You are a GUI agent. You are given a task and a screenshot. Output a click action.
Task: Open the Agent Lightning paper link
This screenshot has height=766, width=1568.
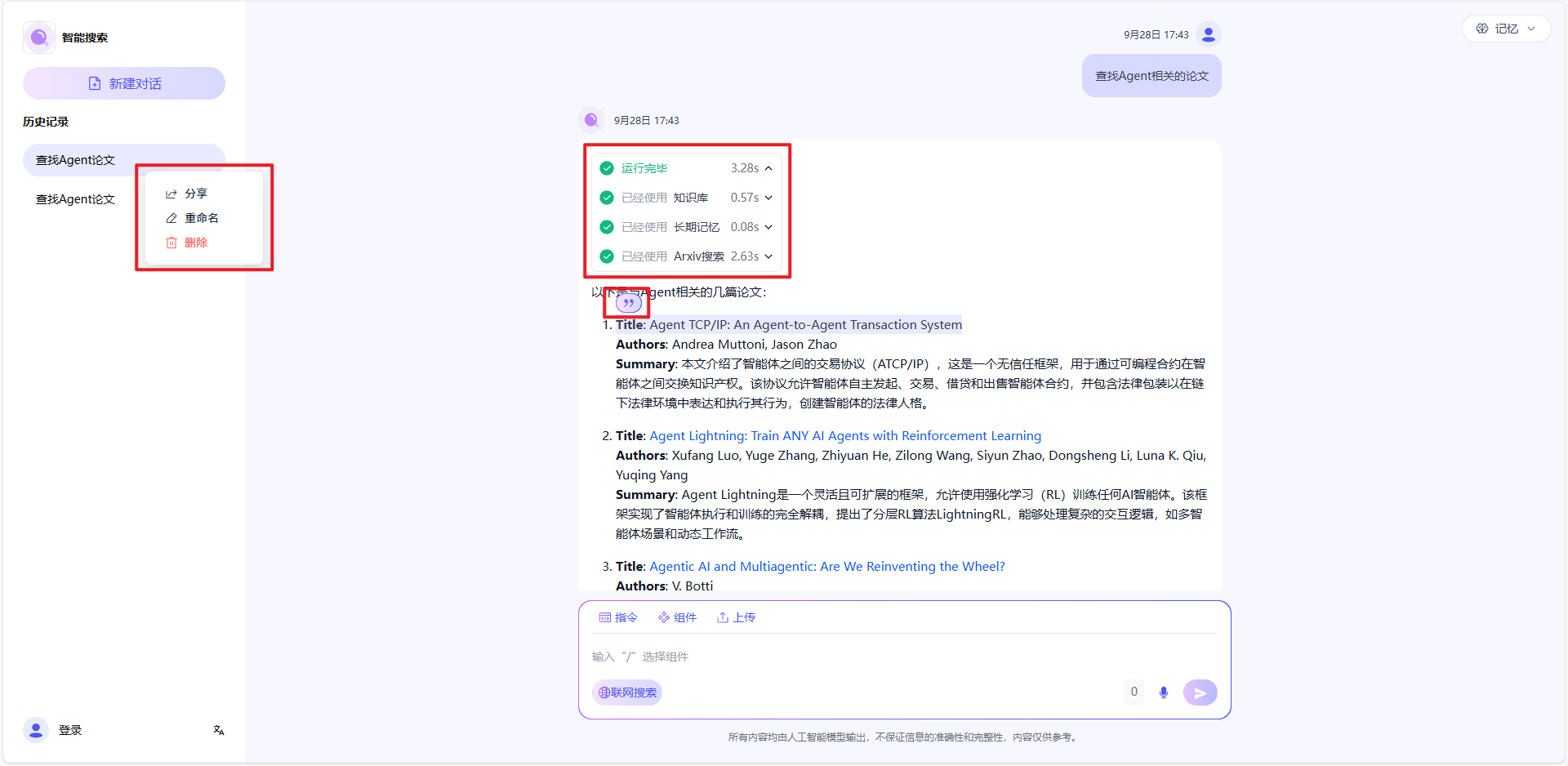click(845, 436)
